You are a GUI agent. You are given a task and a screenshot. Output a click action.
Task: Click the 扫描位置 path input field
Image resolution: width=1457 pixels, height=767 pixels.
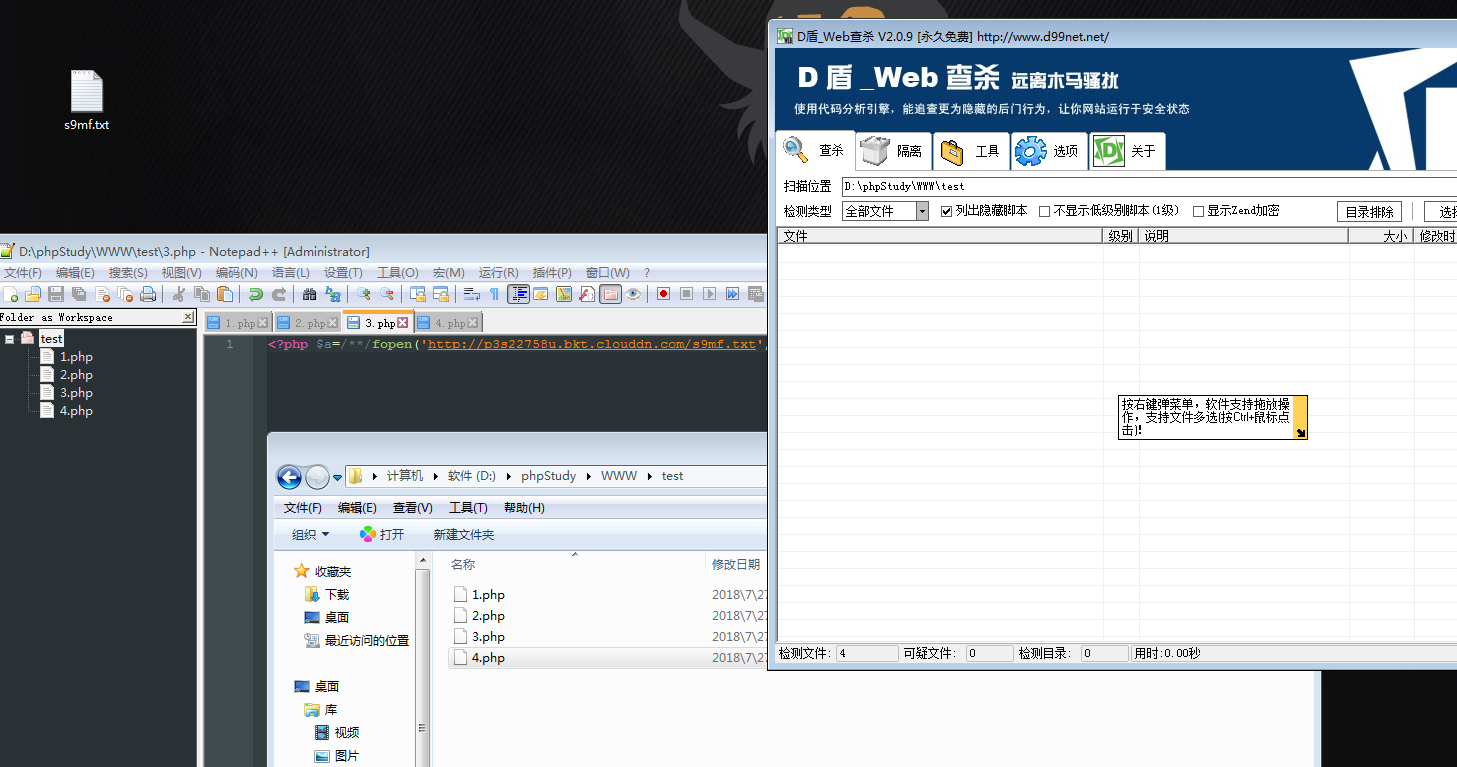(x=1148, y=186)
